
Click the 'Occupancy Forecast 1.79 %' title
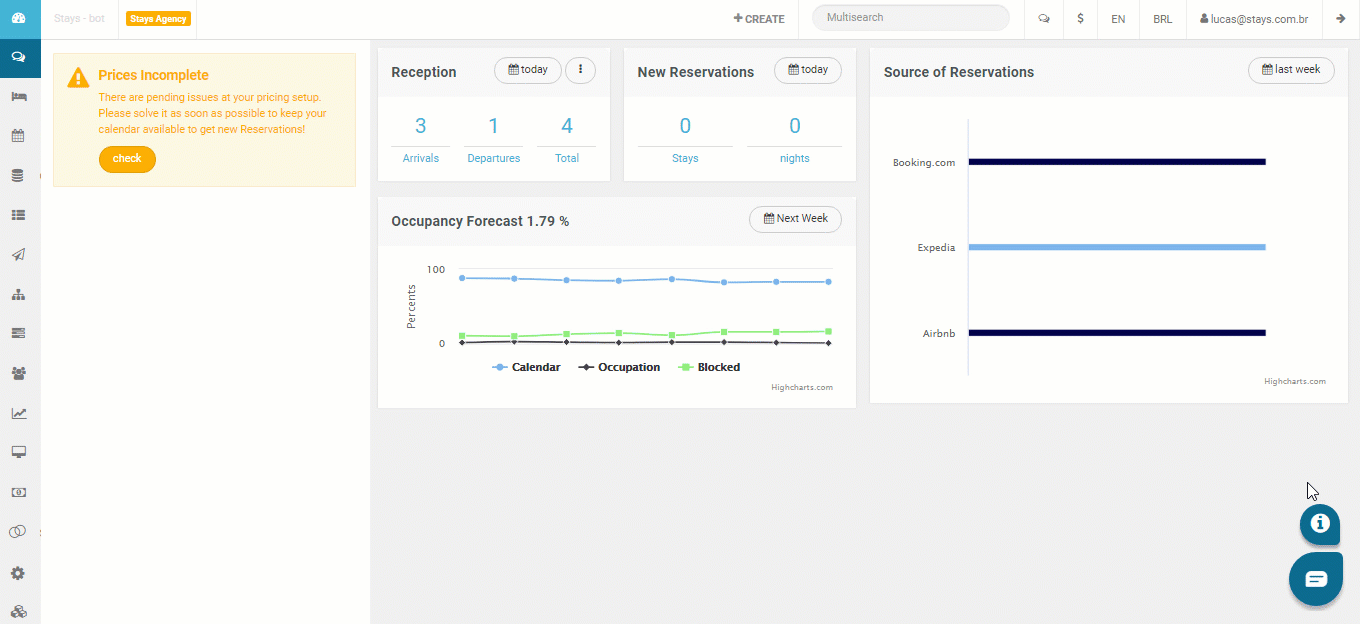point(480,222)
